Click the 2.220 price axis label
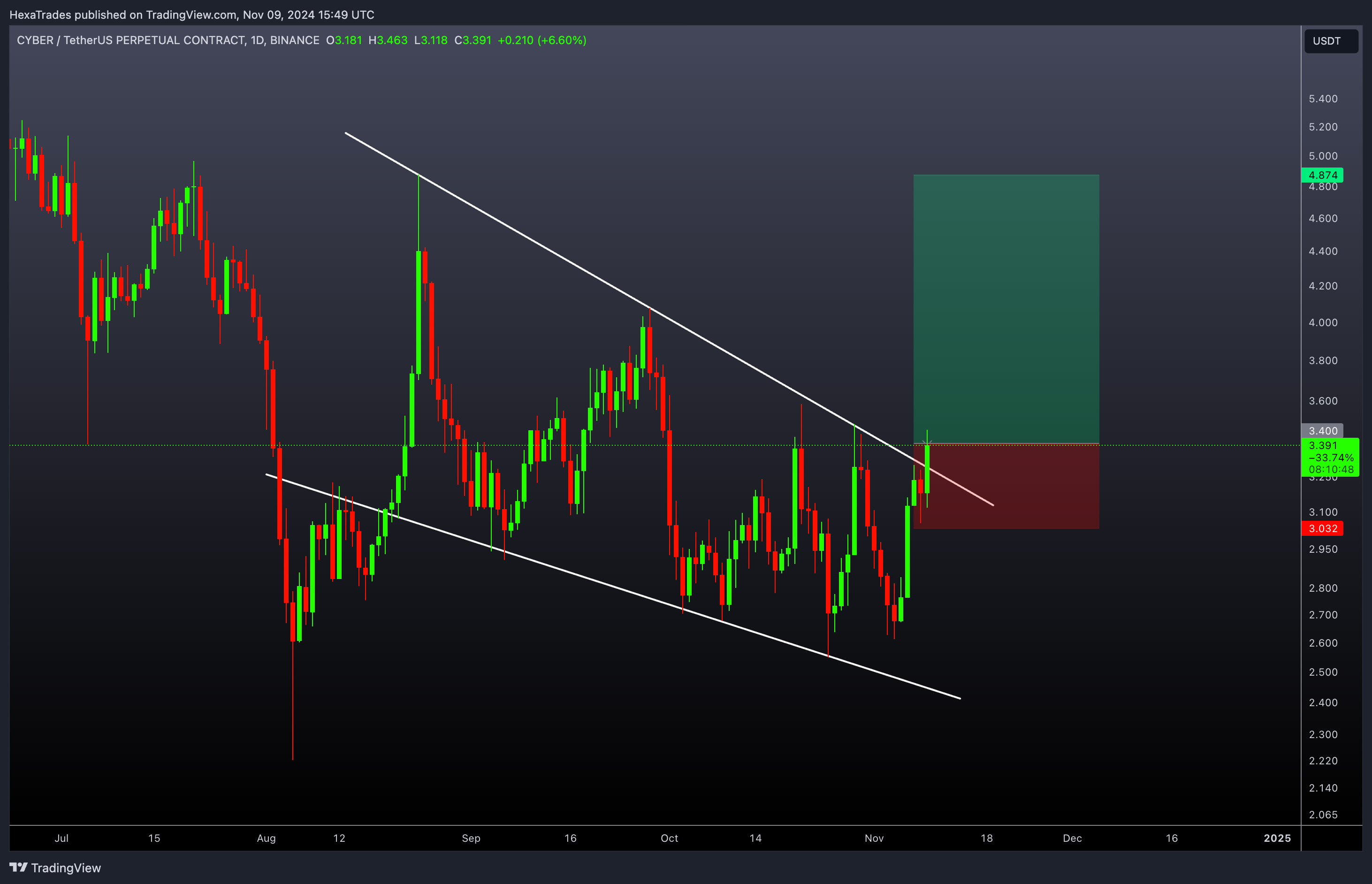1372x884 pixels. [x=1323, y=761]
